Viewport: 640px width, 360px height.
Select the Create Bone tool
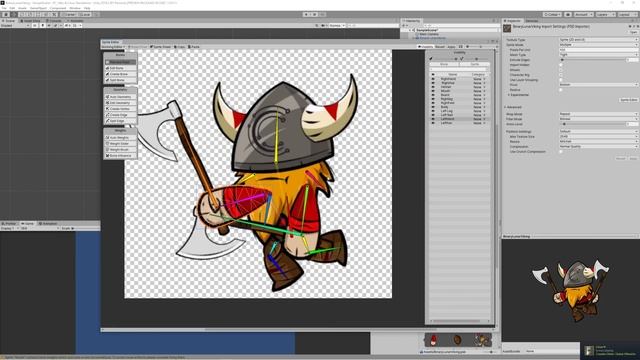[120, 74]
